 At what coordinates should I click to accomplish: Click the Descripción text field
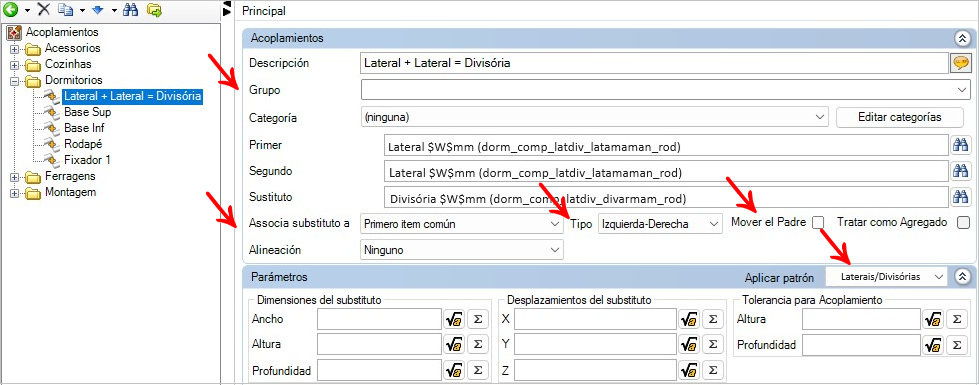[655, 63]
